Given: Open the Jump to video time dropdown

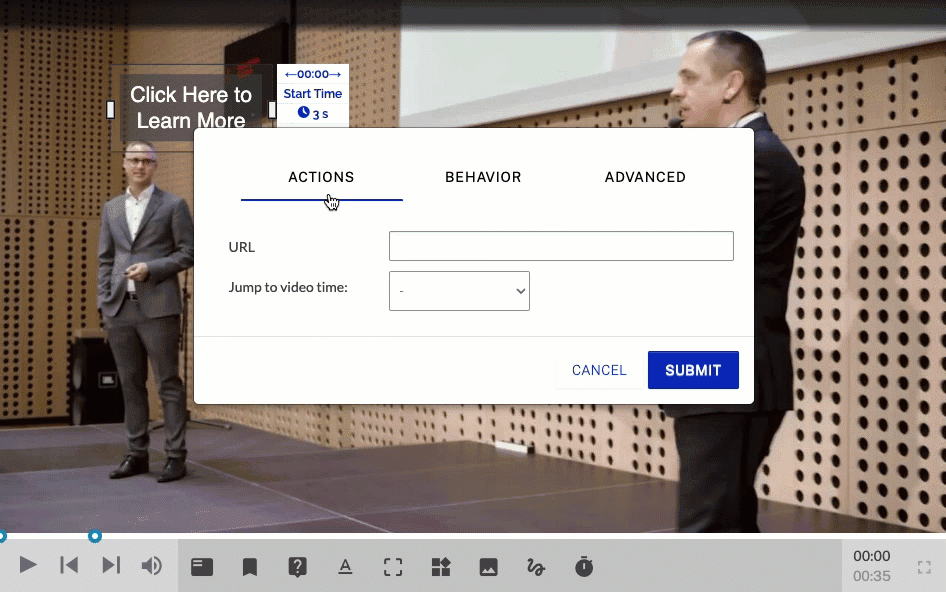Looking at the screenshot, I should point(459,291).
